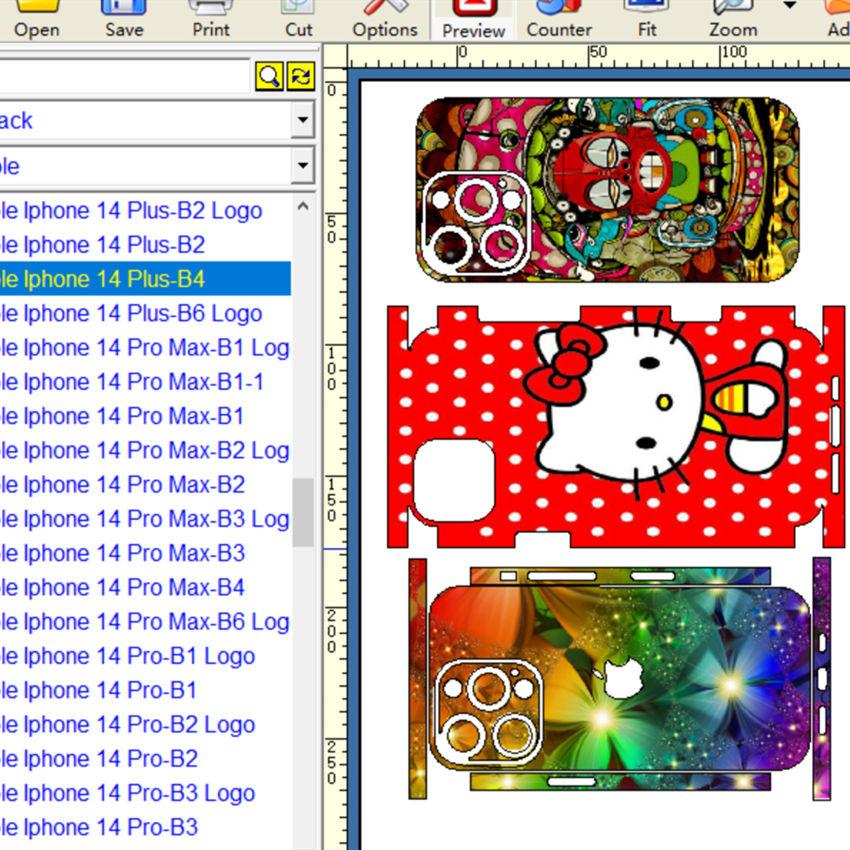Image resolution: width=850 pixels, height=850 pixels.
Task: Click the Open toolbar icon
Action: point(37,19)
